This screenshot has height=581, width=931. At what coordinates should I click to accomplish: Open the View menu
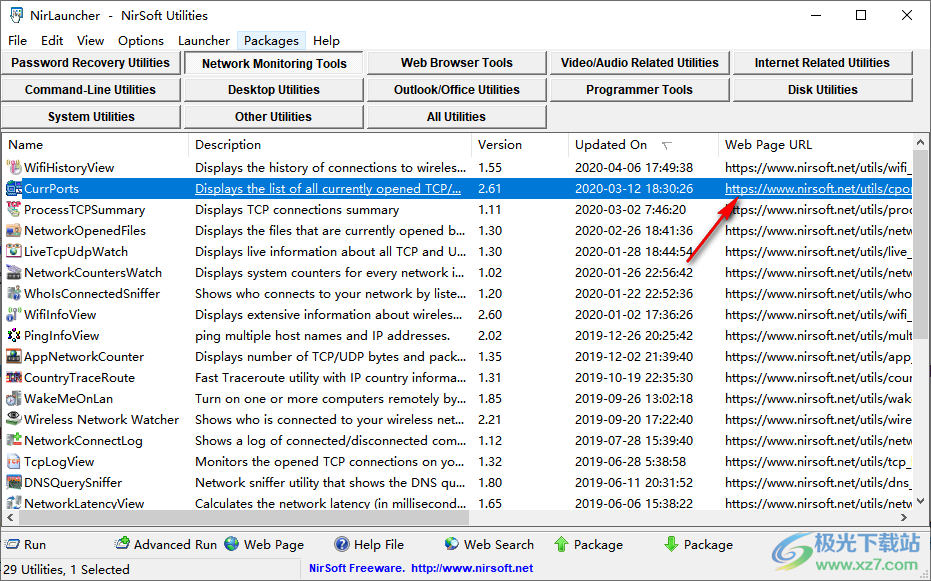pos(90,40)
